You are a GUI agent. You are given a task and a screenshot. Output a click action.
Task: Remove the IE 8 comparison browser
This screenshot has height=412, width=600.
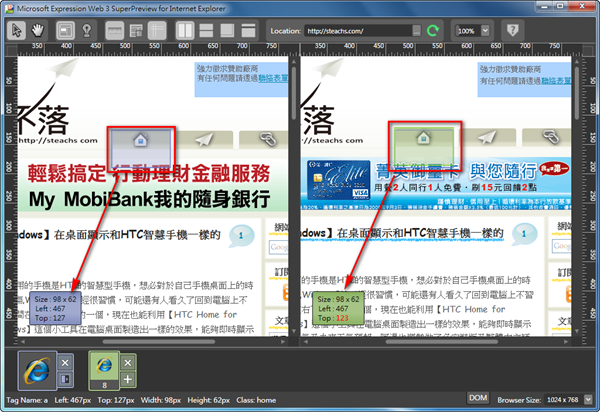click(128, 363)
